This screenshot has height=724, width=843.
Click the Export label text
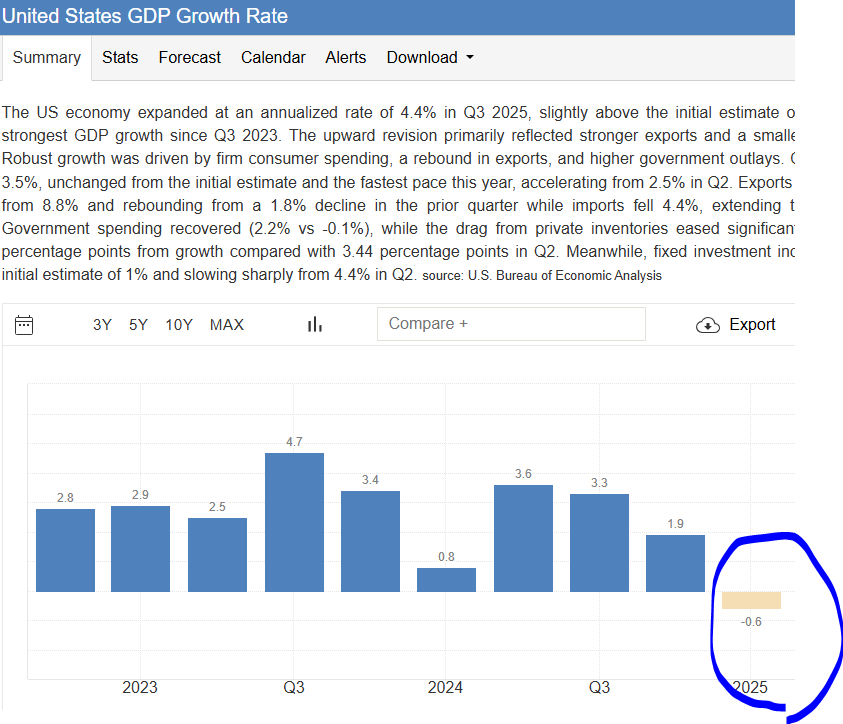click(752, 325)
